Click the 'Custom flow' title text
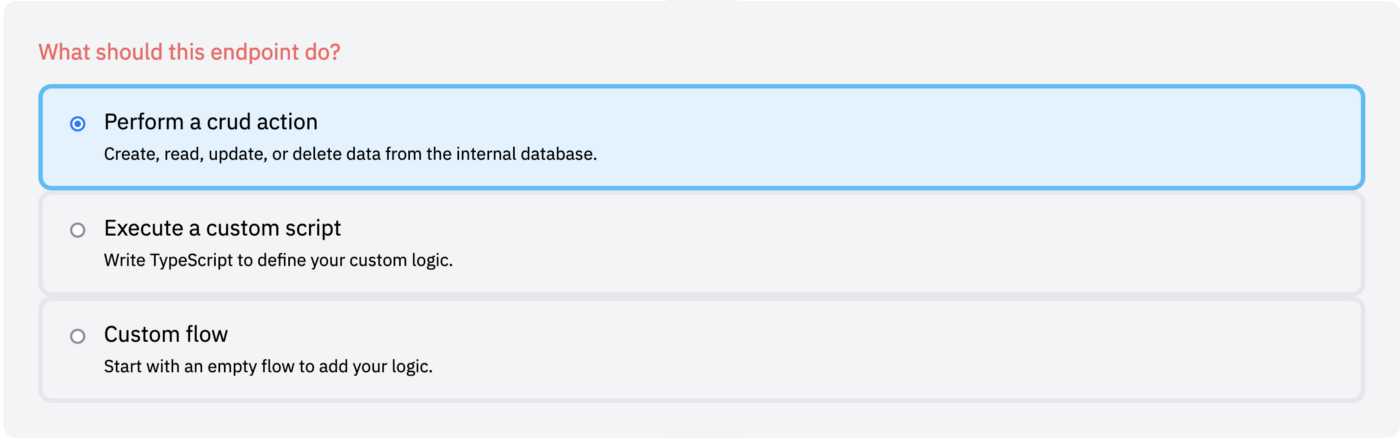The width and height of the screenshot is (1400, 438). 166,334
